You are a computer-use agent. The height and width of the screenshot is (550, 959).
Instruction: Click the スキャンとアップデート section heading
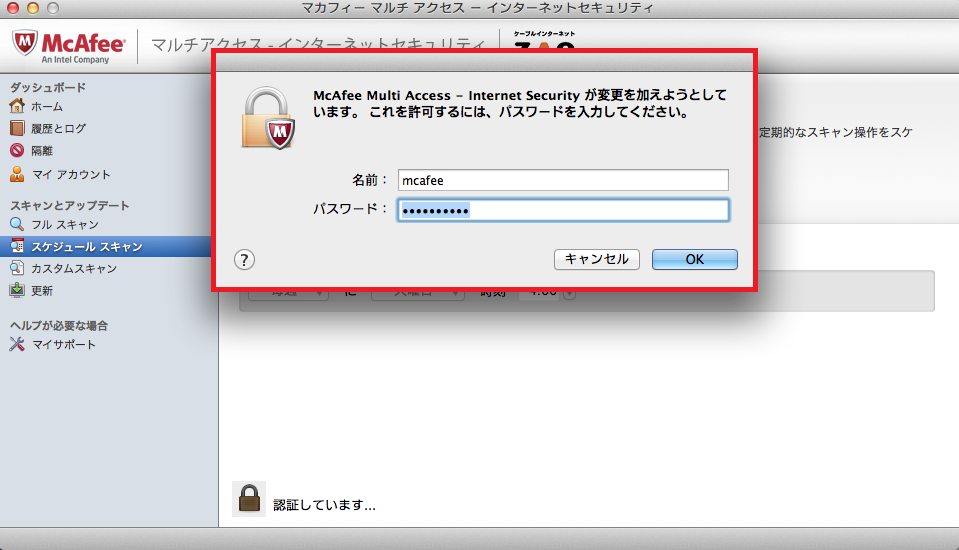coord(70,206)
